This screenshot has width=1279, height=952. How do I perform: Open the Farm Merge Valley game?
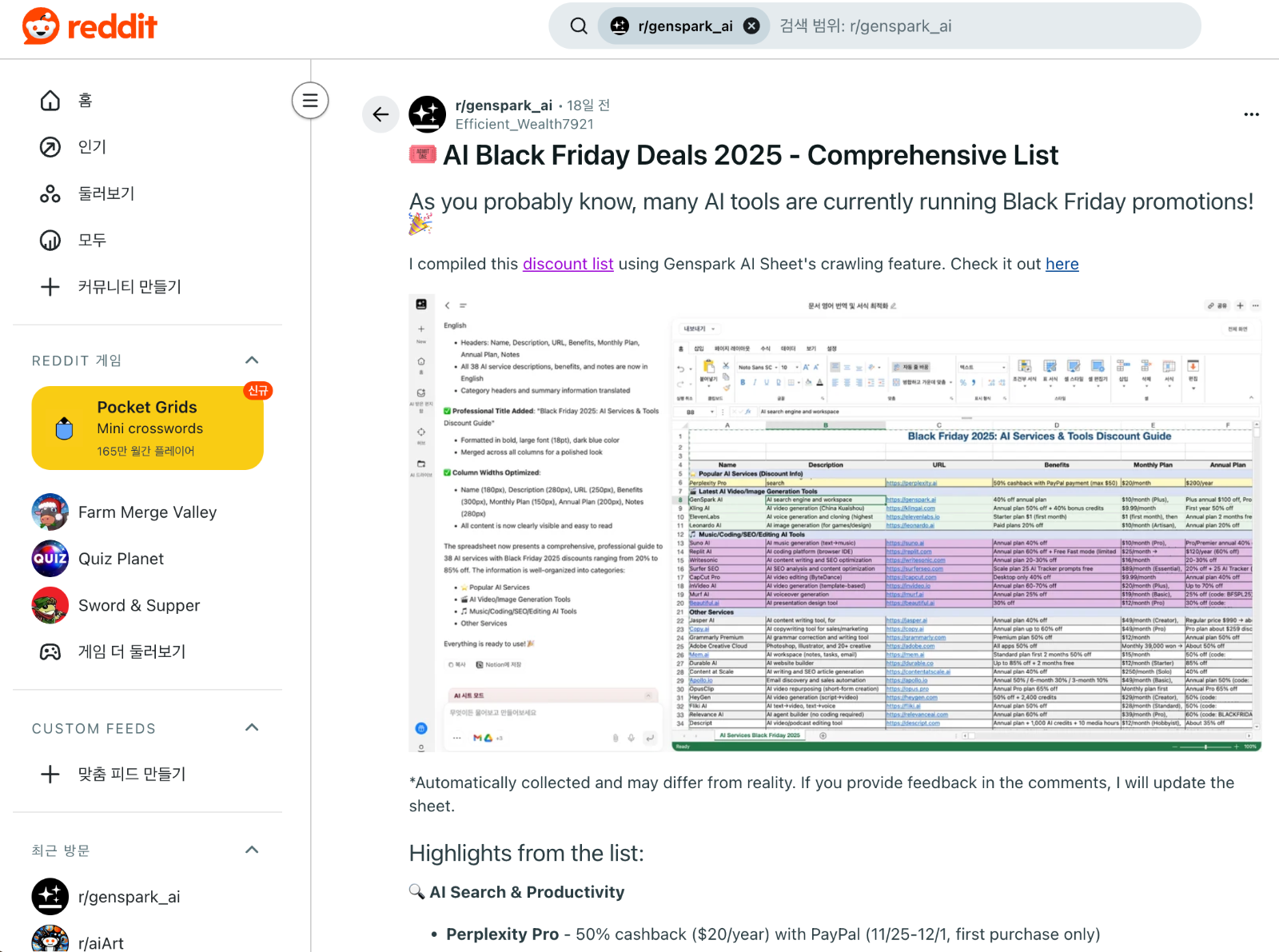[x=147, y=512]
